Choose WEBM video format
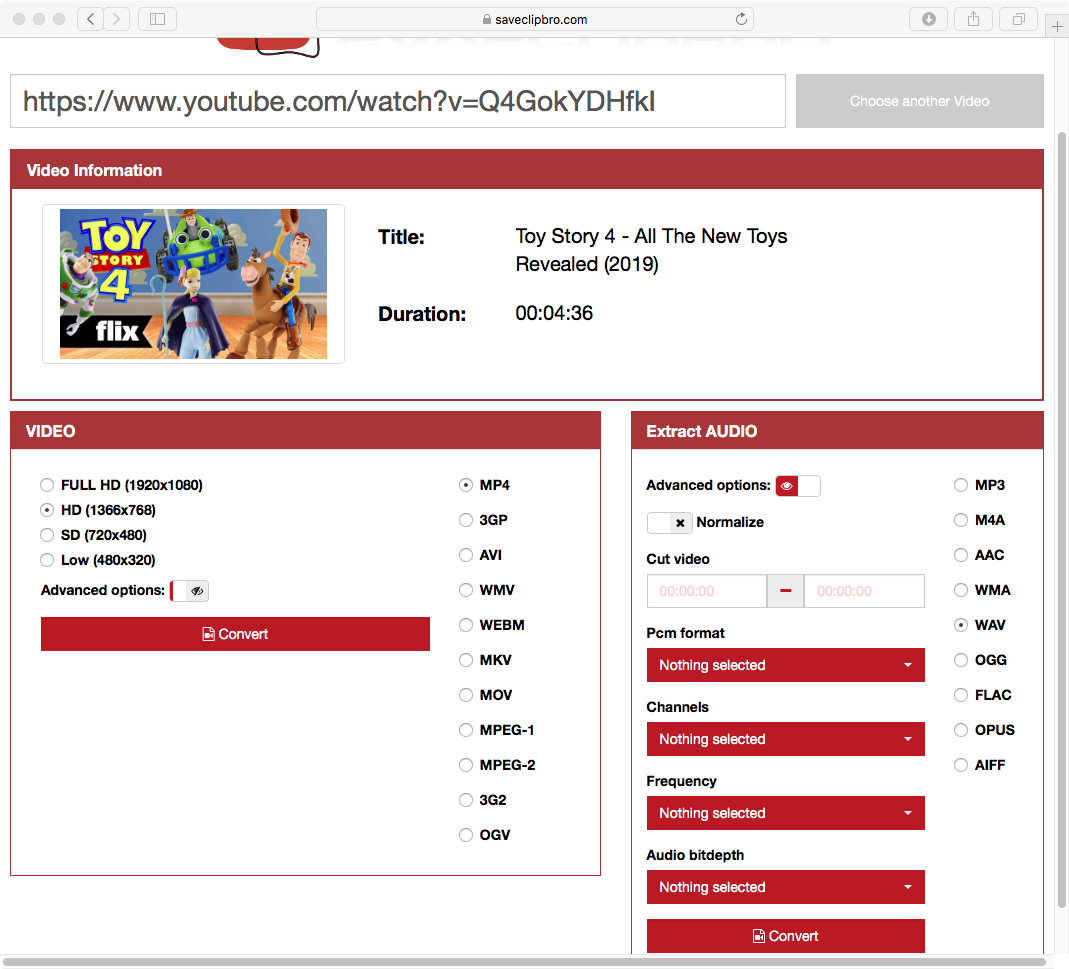 click(466, 625)
